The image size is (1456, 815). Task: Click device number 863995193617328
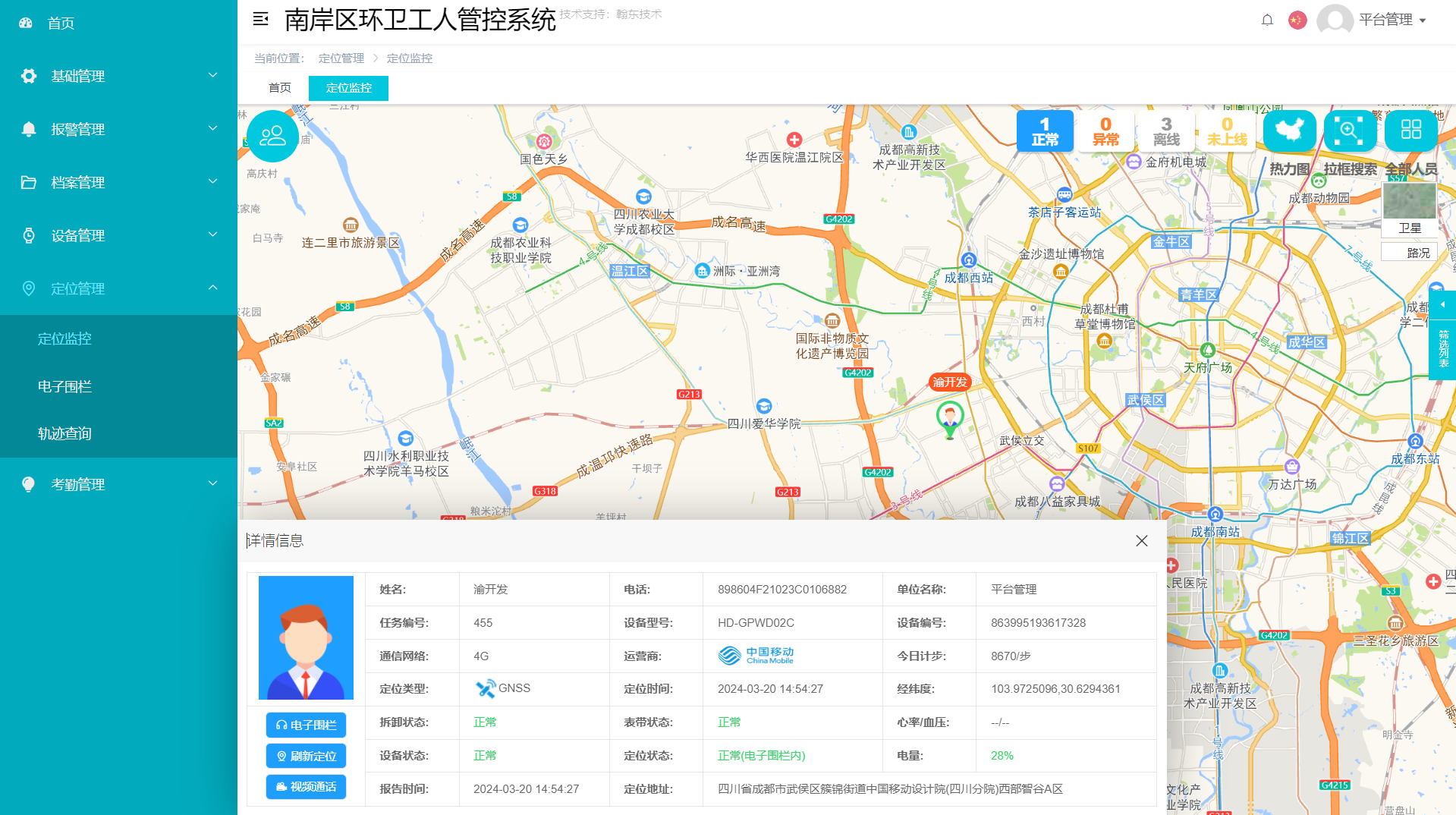pos(1038,623)
